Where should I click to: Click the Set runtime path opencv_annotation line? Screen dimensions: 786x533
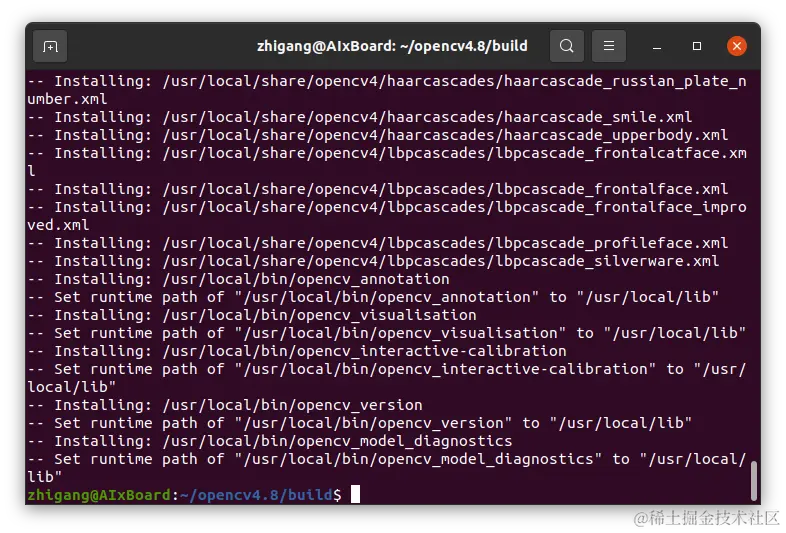click(x=373, y=297)
